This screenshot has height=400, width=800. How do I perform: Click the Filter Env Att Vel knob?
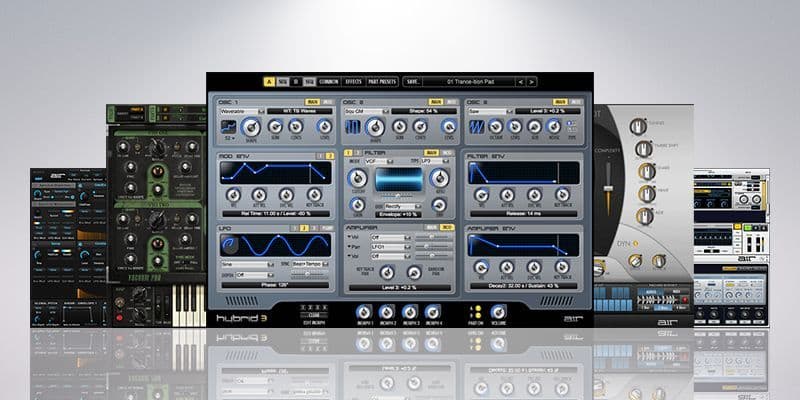[x=507, y=194]
